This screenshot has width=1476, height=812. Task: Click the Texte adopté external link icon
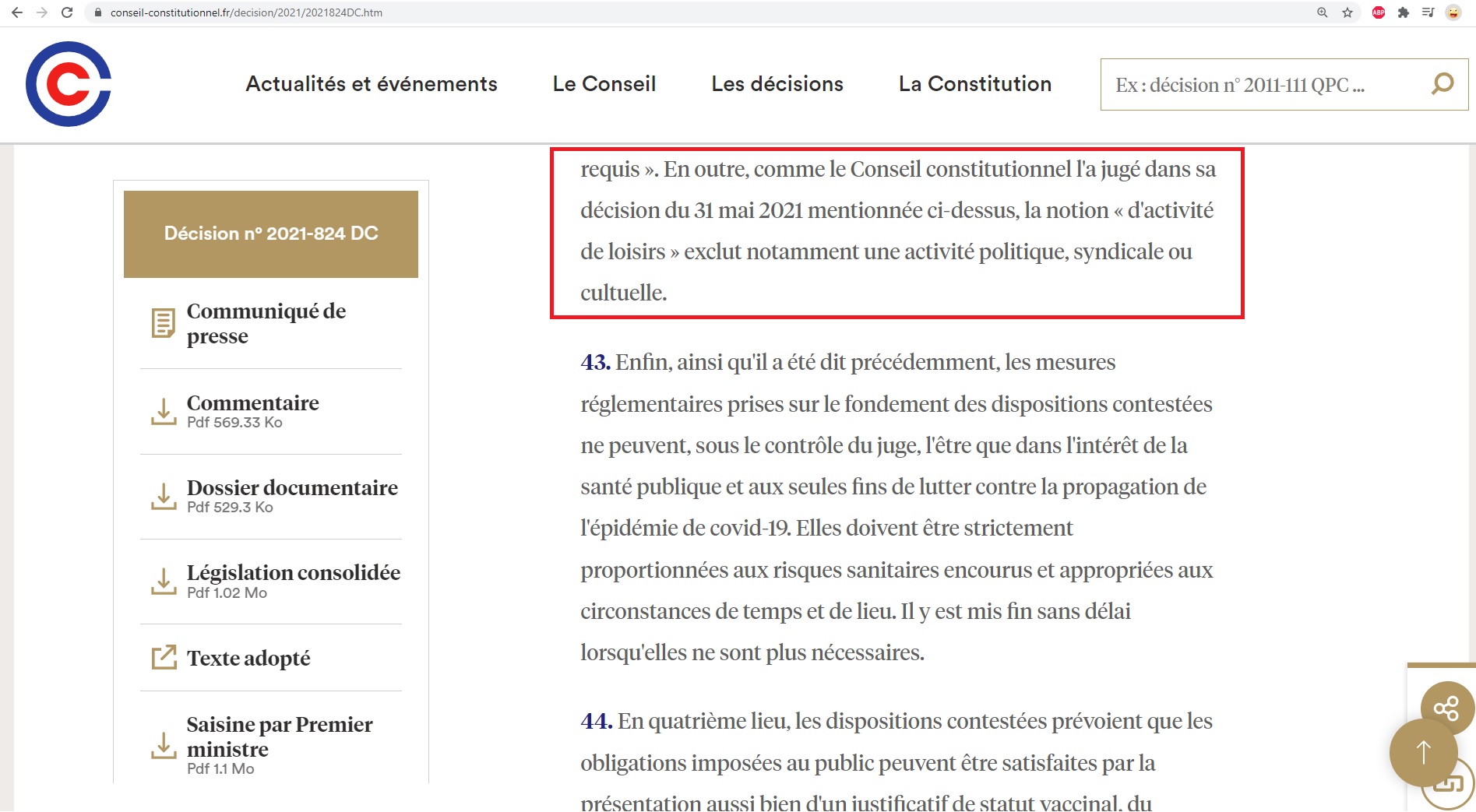pyautogui.click(x=164, y=658)
